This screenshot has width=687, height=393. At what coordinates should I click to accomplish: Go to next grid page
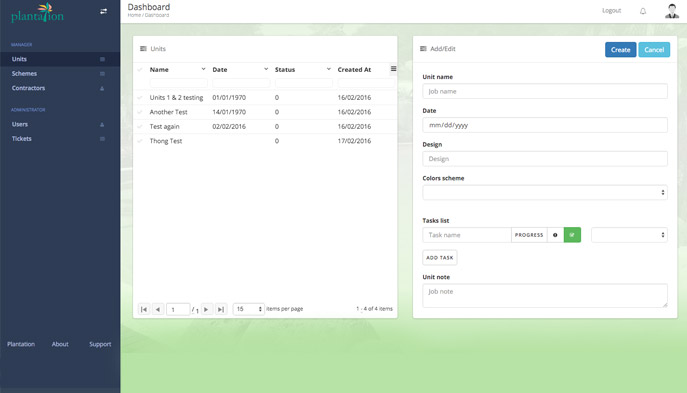click(x=206, y=309)
